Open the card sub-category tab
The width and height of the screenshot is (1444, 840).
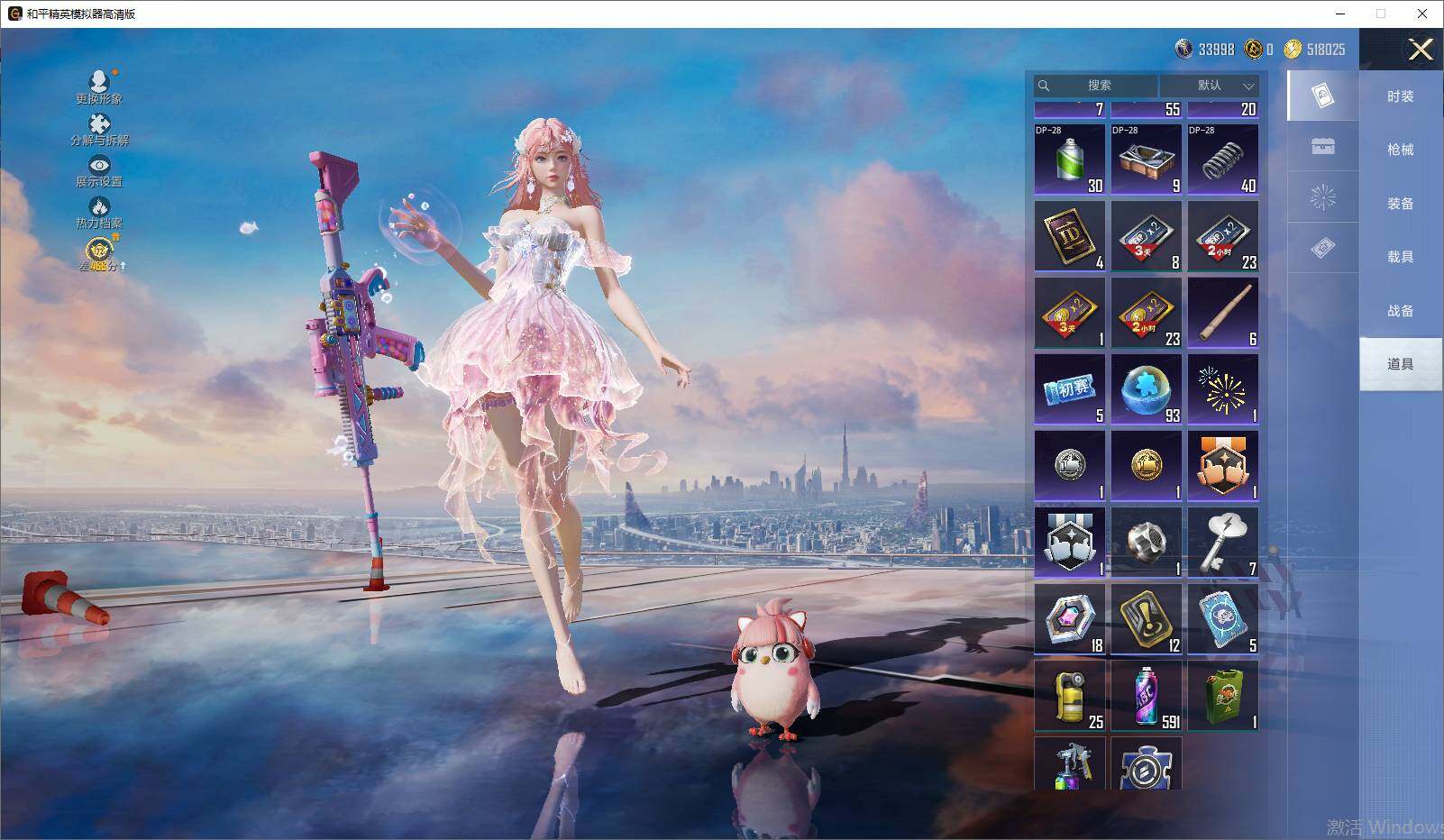[x=1322, y=96]
